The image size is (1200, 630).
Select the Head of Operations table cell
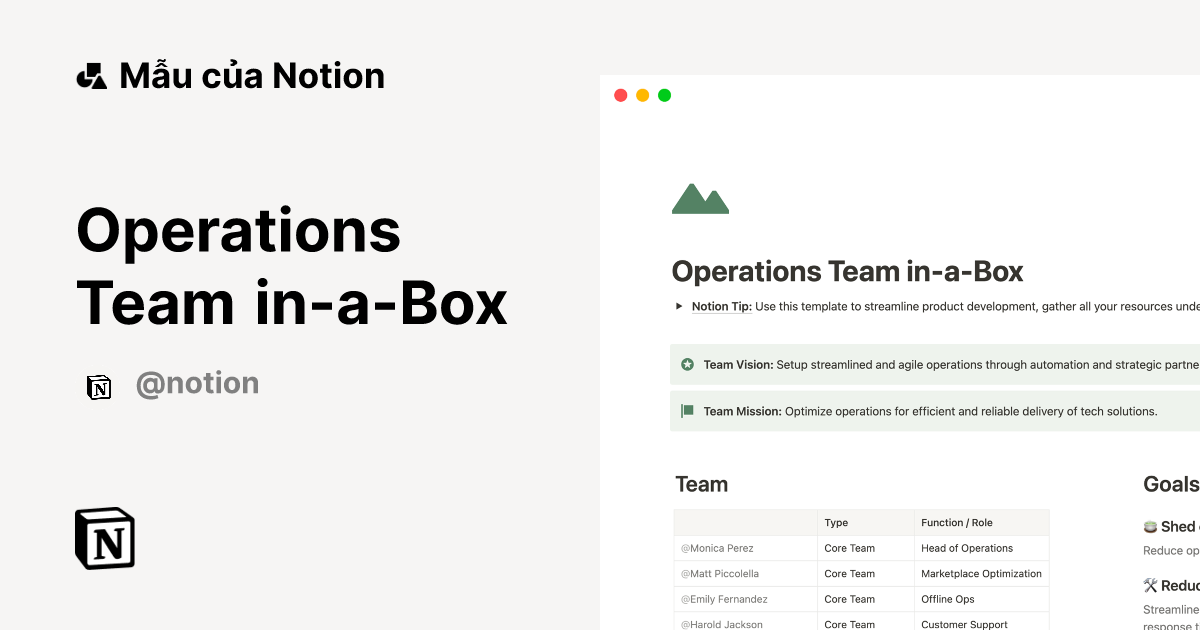(966, 548)
